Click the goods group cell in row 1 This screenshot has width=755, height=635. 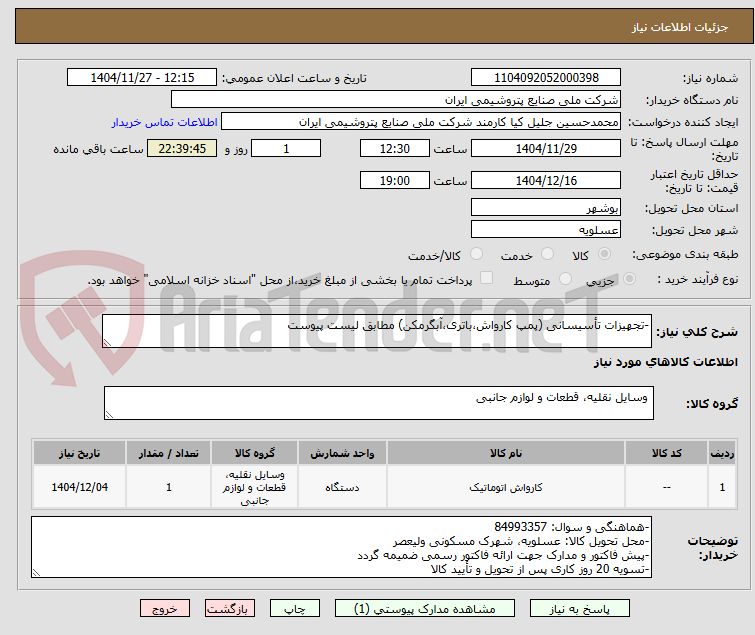254,487
